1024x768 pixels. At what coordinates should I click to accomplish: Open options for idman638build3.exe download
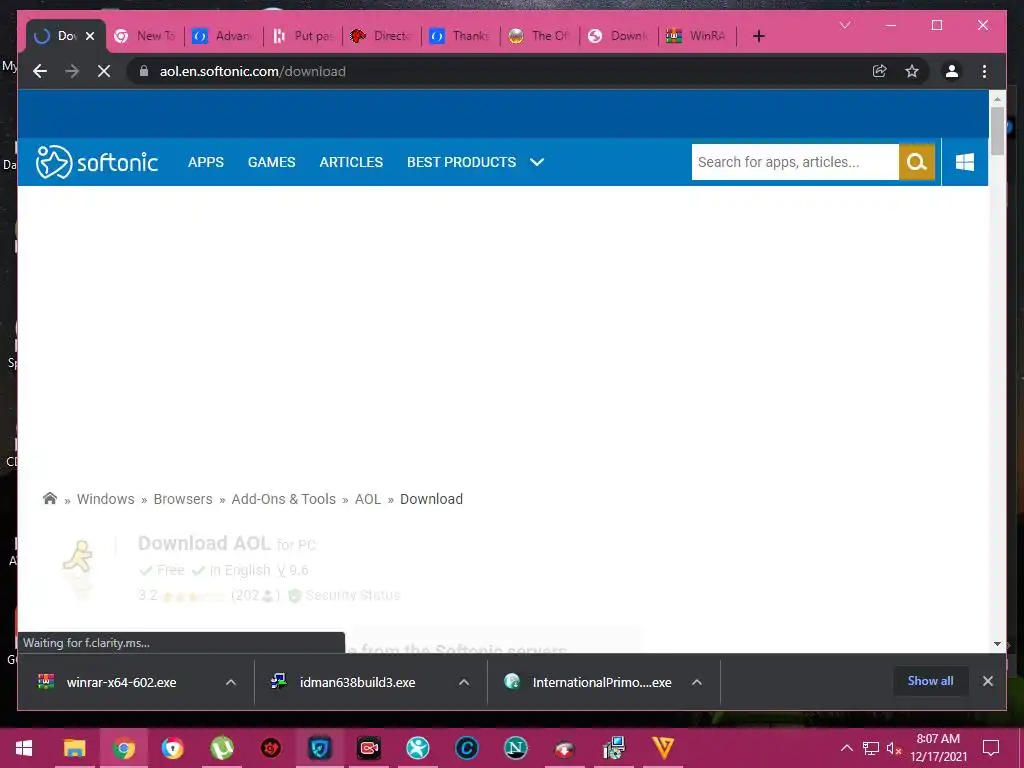click(464, 682)
